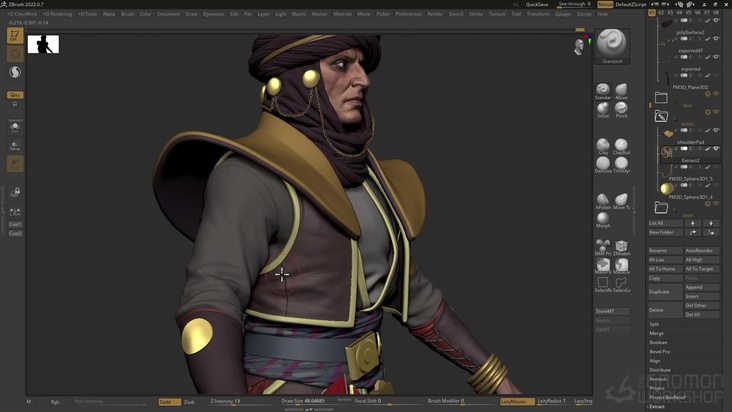Collapse the Jacket subtool folder

(x=661, y=116)
